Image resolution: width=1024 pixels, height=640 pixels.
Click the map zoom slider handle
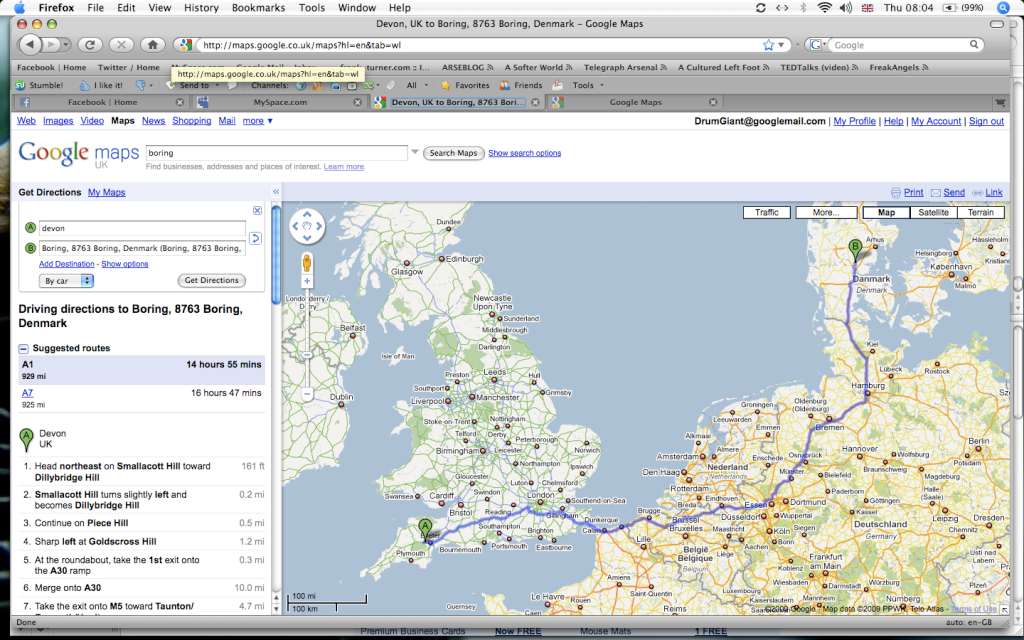point(307,355)
